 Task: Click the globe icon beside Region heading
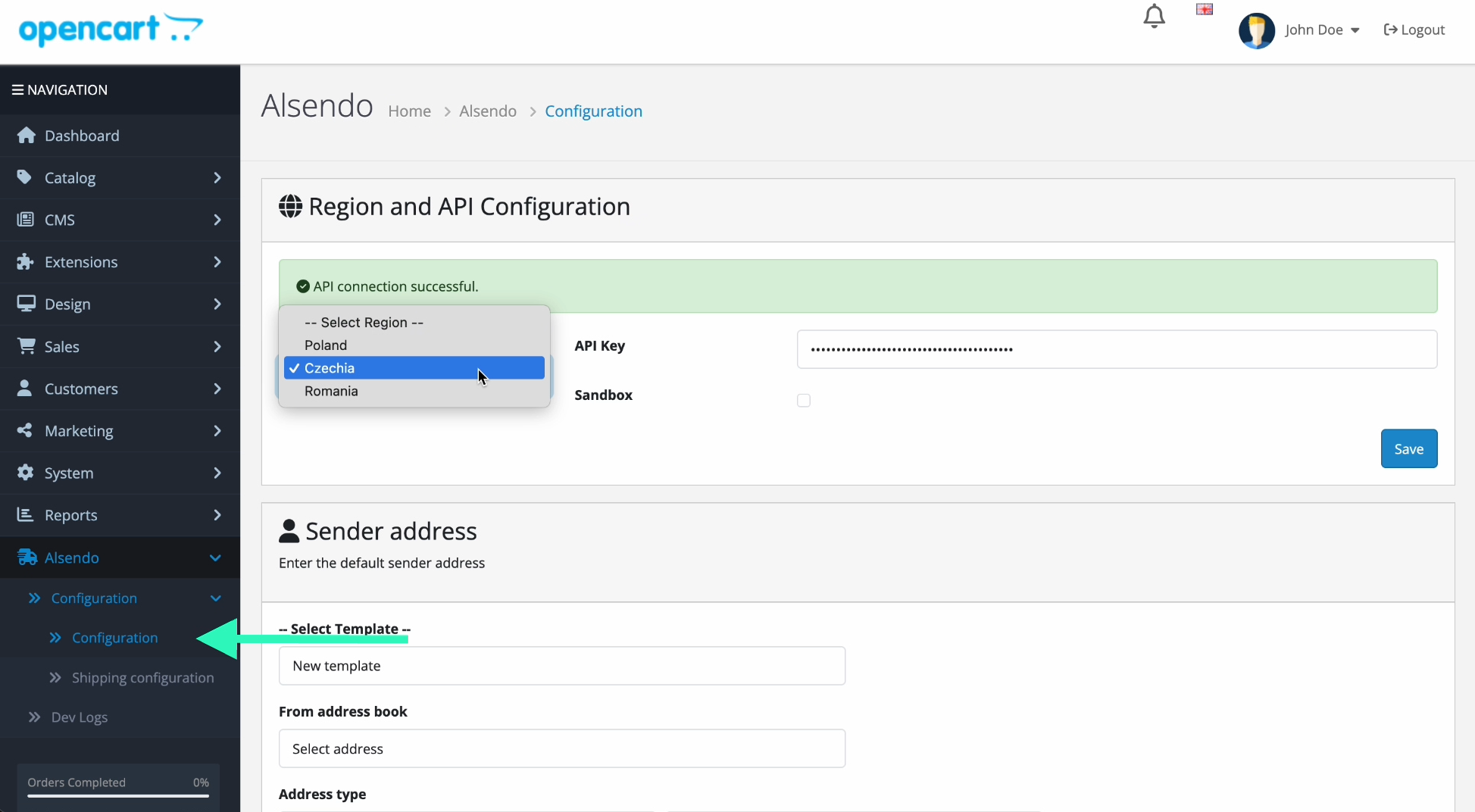290,206
